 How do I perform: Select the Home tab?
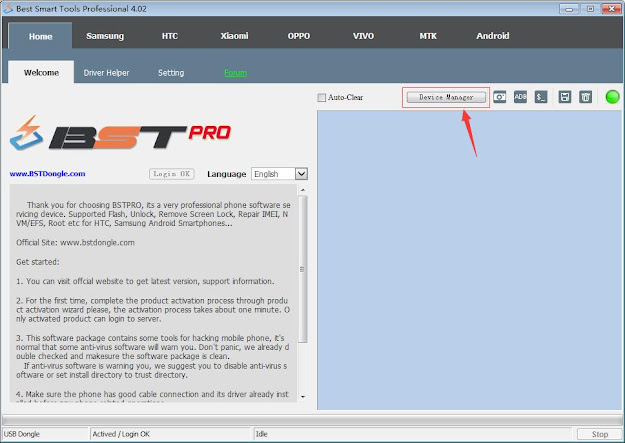click(x=40, y=36)
